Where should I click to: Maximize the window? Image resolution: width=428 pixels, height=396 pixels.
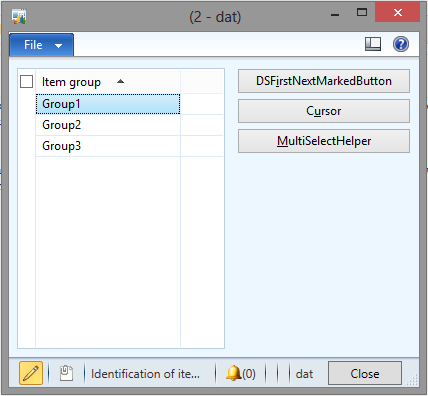coord(362,13)
